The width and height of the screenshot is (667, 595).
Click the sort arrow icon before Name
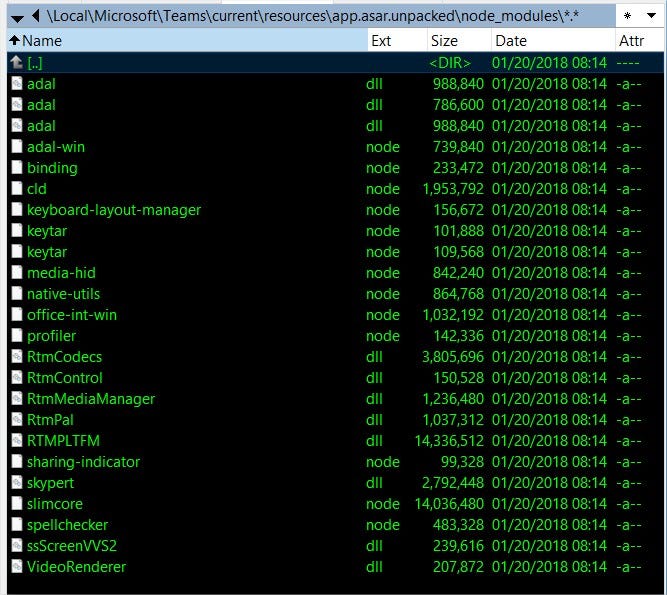[x=14, y=40]
